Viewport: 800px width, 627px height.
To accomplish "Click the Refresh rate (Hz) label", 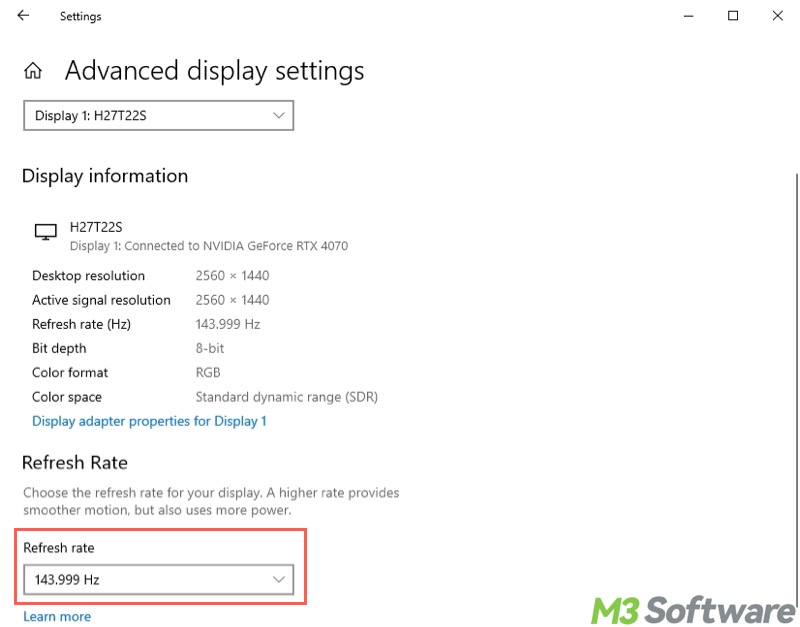I will click(x=81, y=324).
